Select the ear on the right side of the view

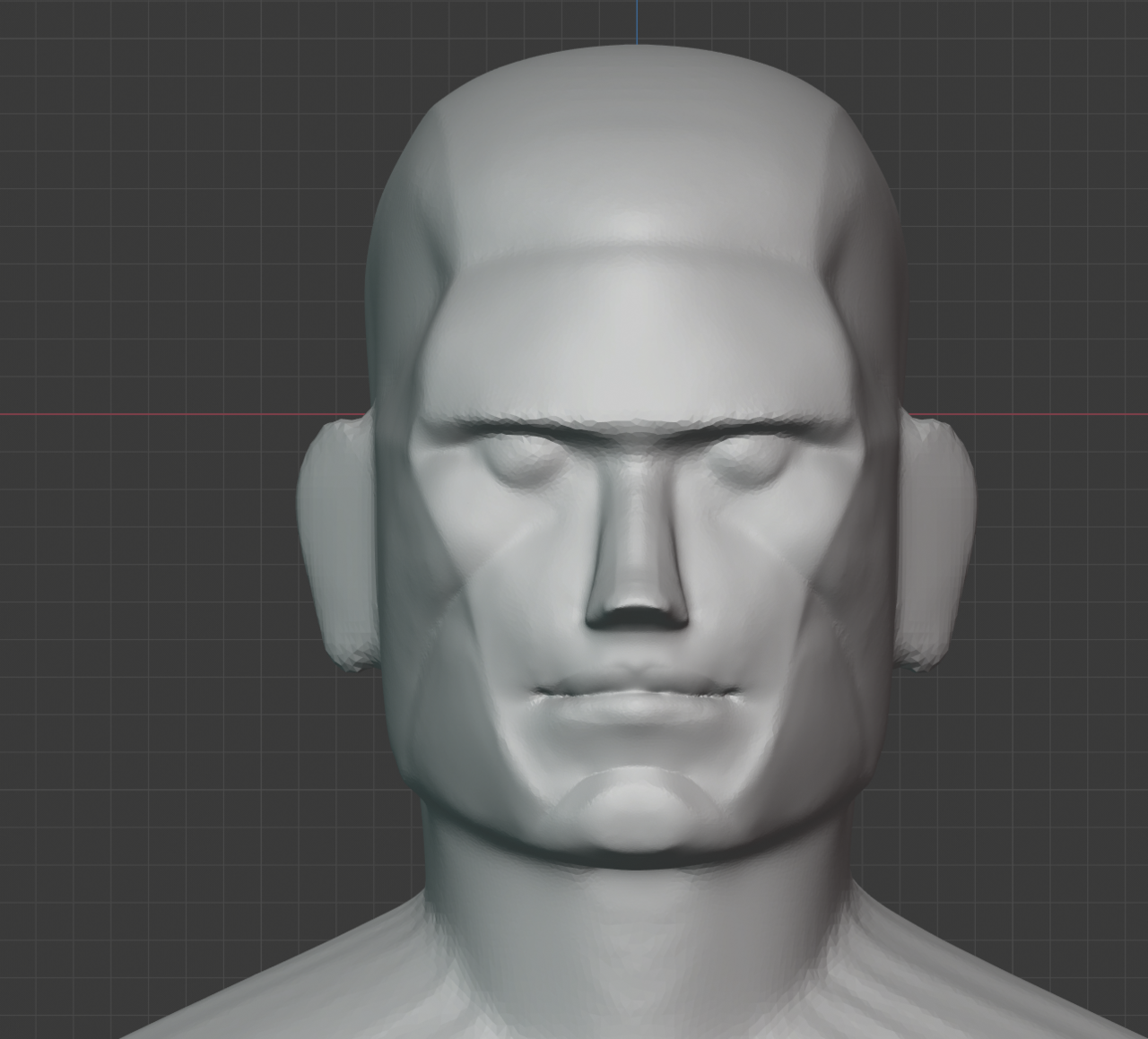click(x=935, y=543)
